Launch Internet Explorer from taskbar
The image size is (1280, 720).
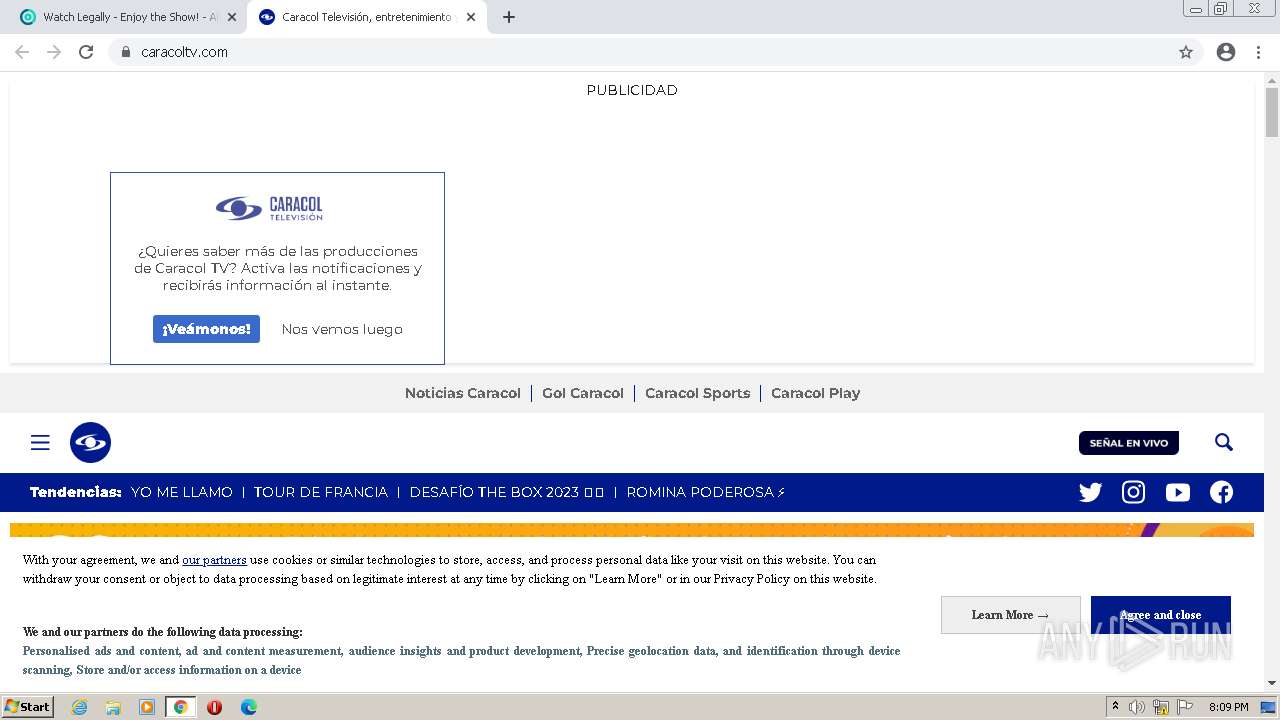79,707
